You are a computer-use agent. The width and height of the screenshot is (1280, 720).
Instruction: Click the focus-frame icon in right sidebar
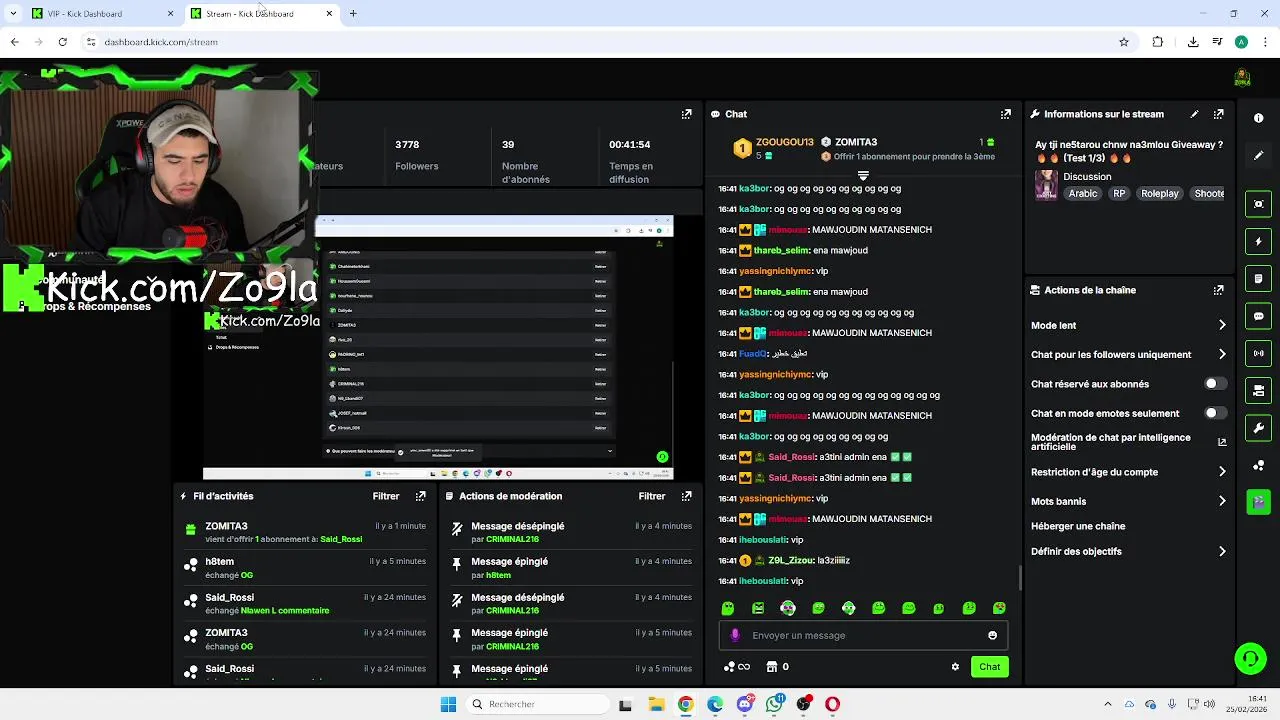1258,204
